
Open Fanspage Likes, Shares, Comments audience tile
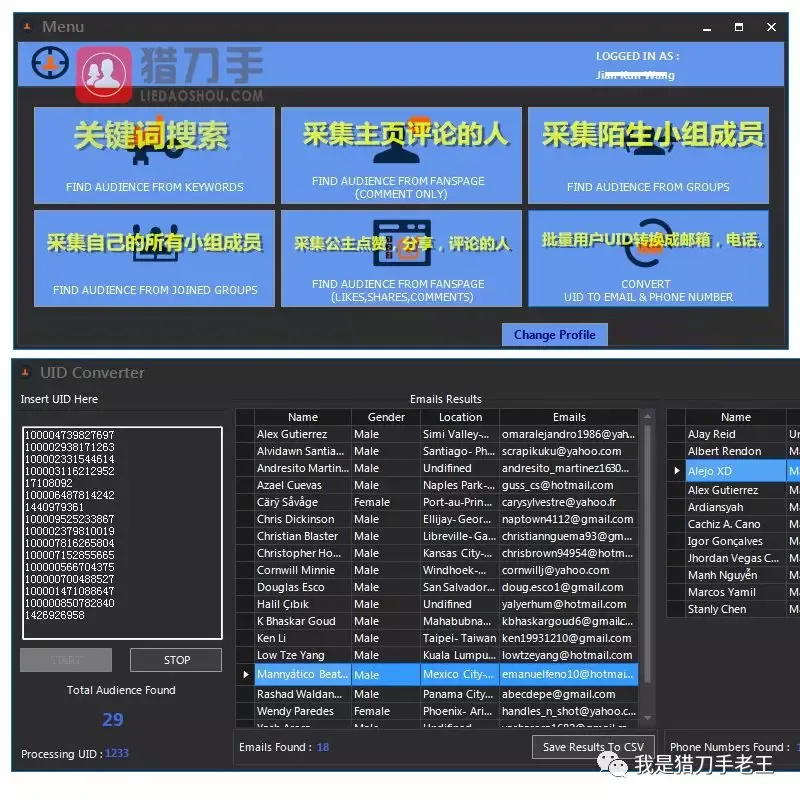[401, 259]
